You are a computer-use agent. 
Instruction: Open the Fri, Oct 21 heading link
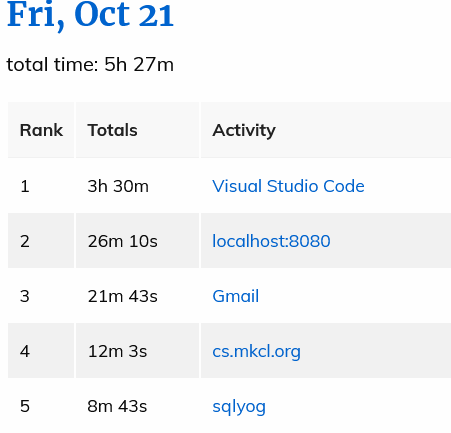pos(90,15)
